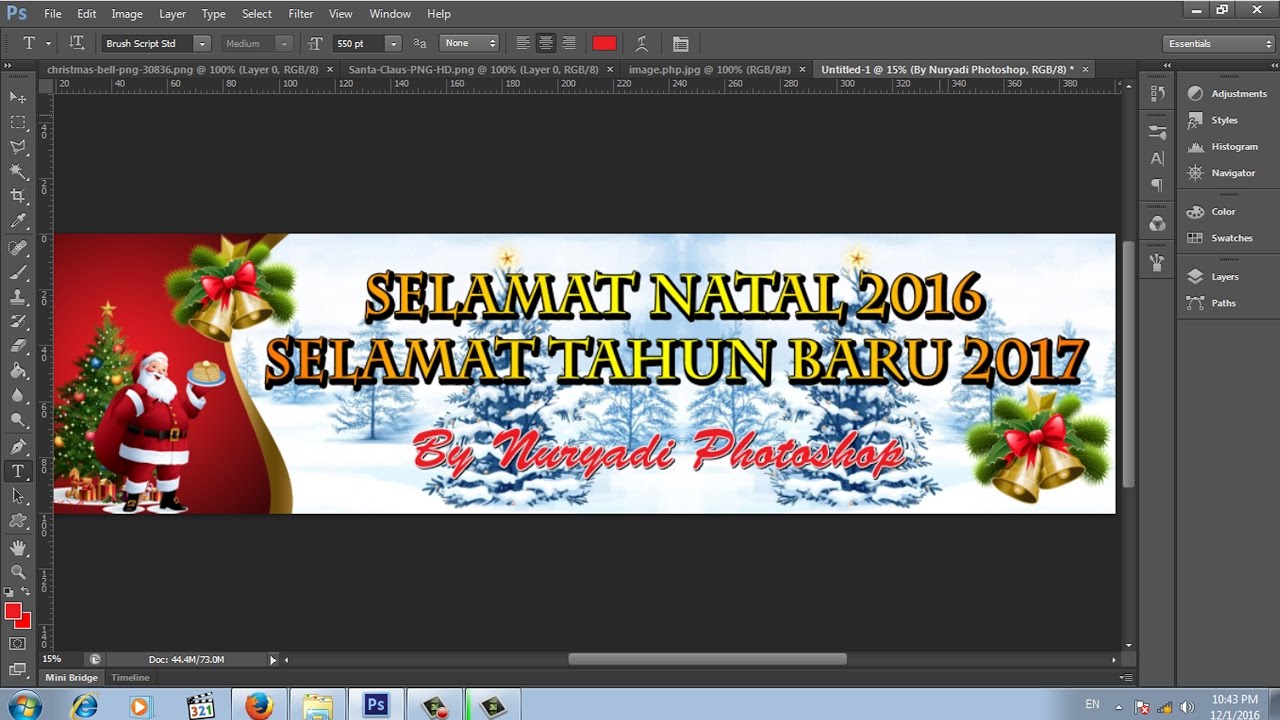Image resolution: width=1280 pixels, height=720 pixels.
Task: Open the anti-aliasing method dropdown
Action: [x=470, y=43]
